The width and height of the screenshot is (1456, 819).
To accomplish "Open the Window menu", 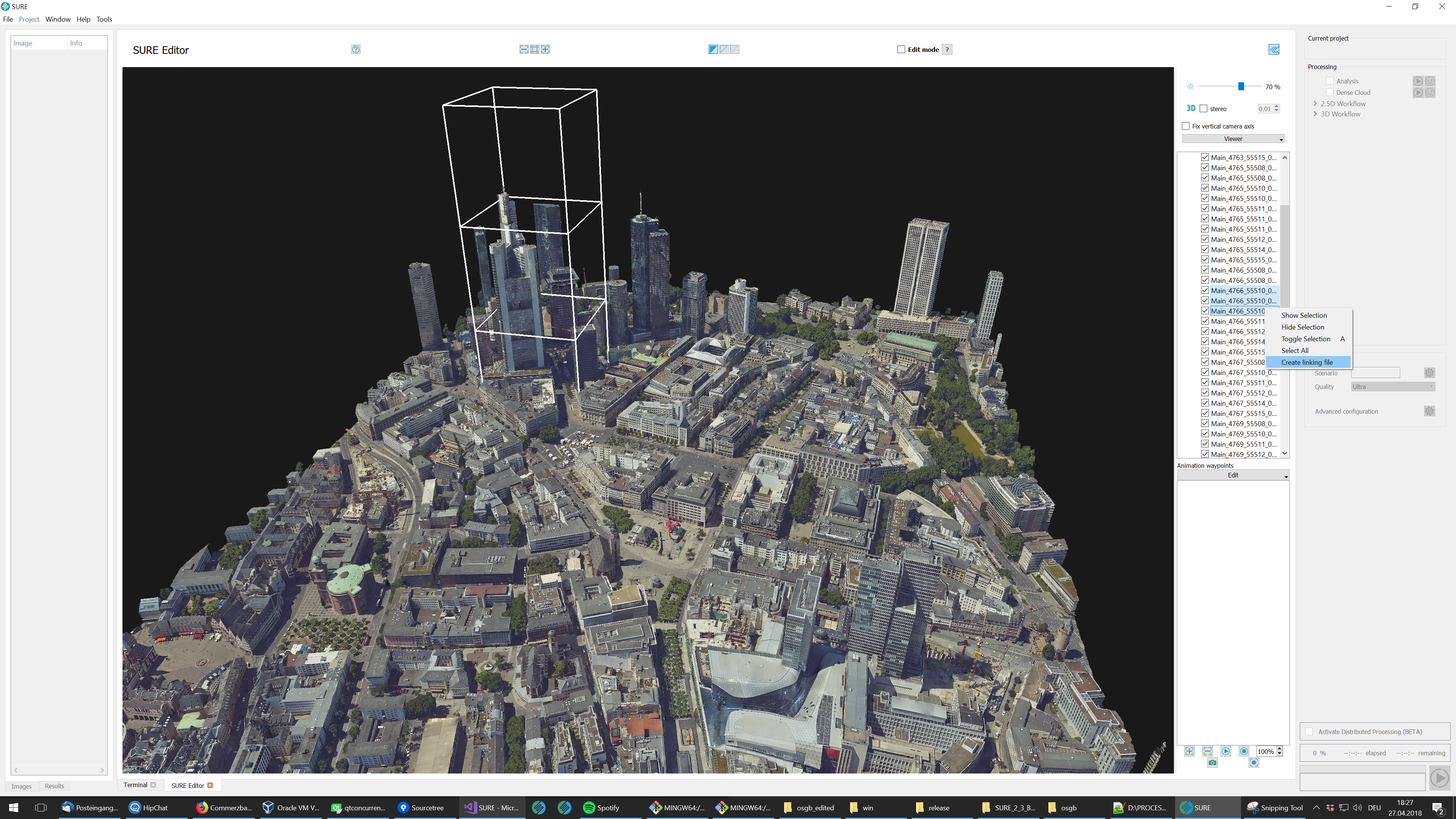I will pyautogui.click(x=58, y=19).
